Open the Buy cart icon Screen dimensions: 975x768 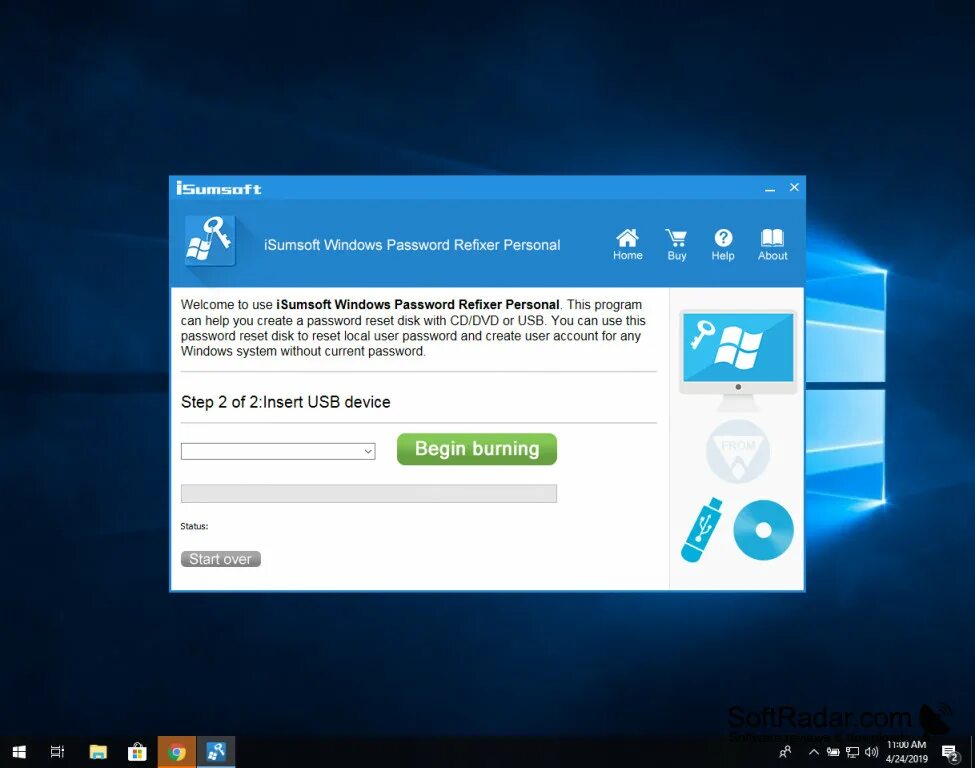pos(677,244)
